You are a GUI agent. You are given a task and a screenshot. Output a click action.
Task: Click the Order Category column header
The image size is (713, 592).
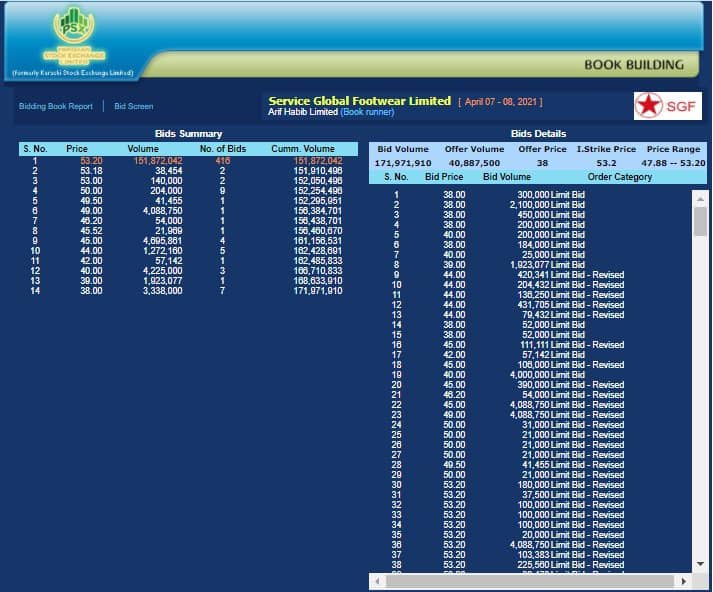click(620, 177)
